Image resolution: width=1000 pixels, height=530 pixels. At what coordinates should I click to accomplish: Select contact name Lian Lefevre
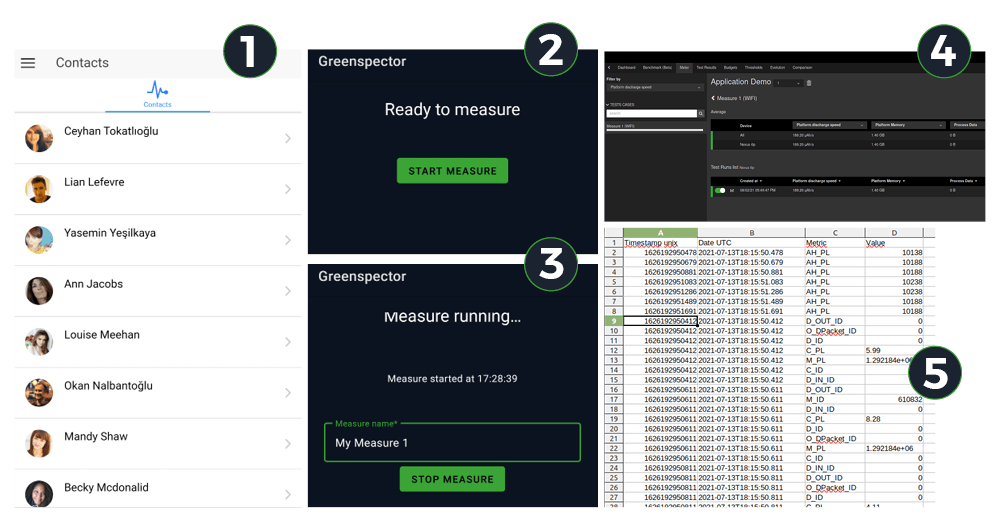pyautogui.click(x=94, y=182)
